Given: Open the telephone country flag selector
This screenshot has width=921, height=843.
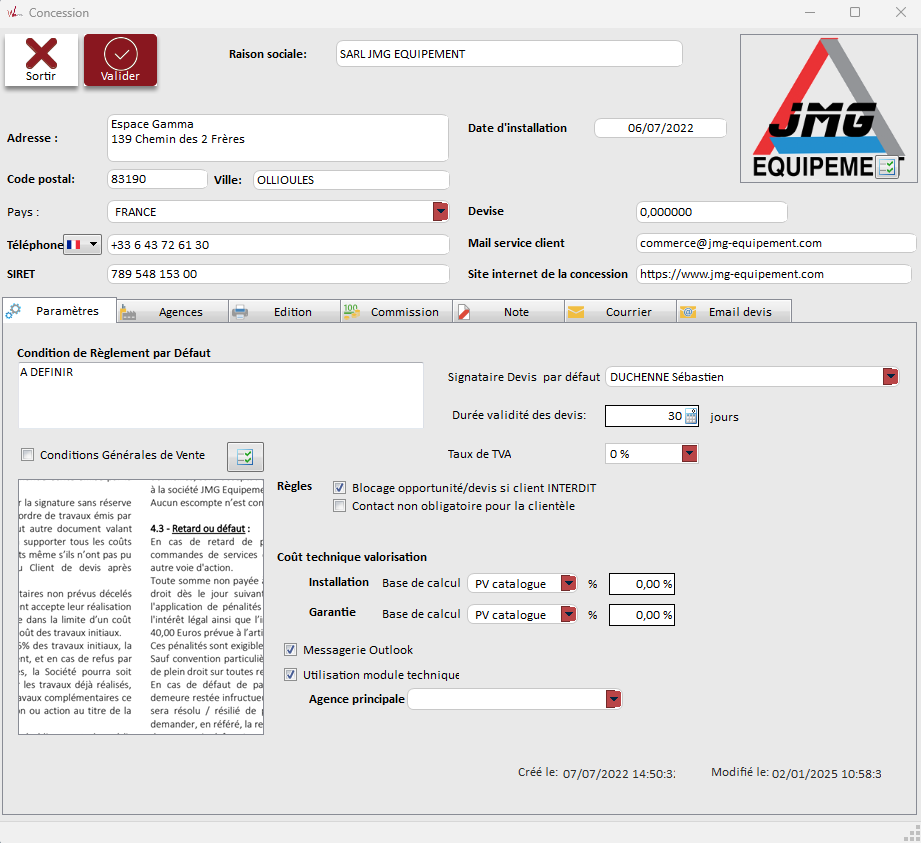Looking at the screenshot, I should 83,245.
